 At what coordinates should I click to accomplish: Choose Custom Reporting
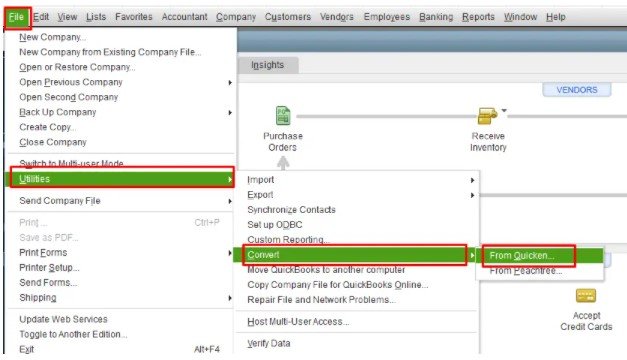(288, 240)
